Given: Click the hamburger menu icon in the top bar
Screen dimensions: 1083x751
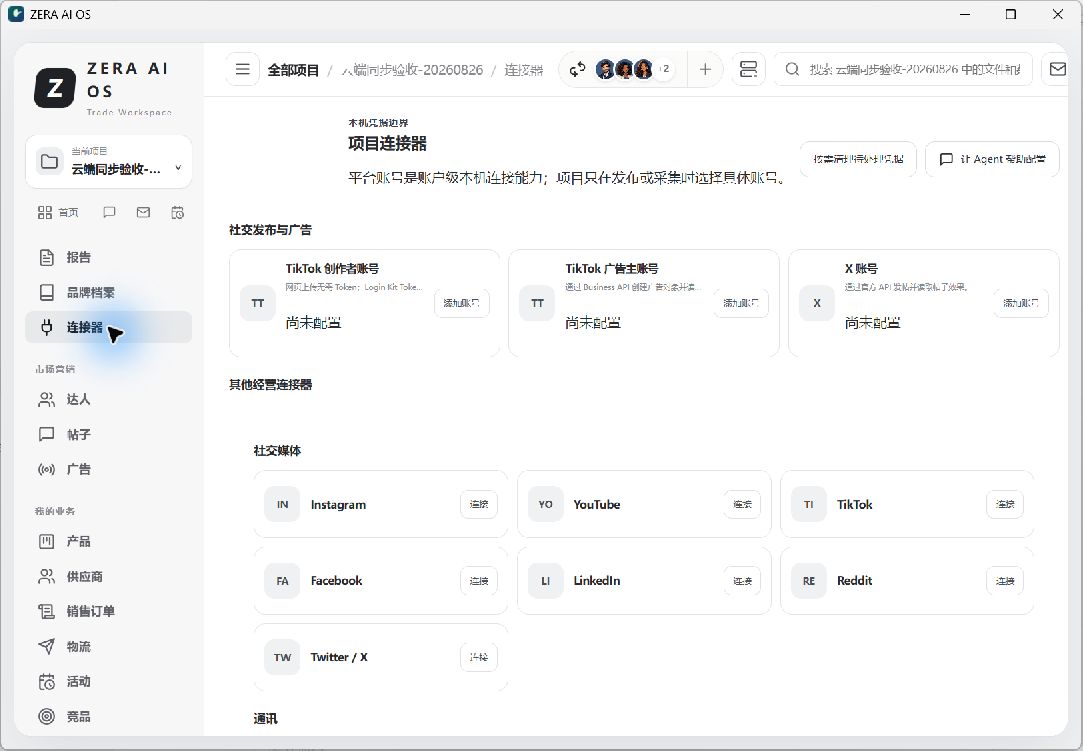Looking at the screenshot, I should [242, 69].
